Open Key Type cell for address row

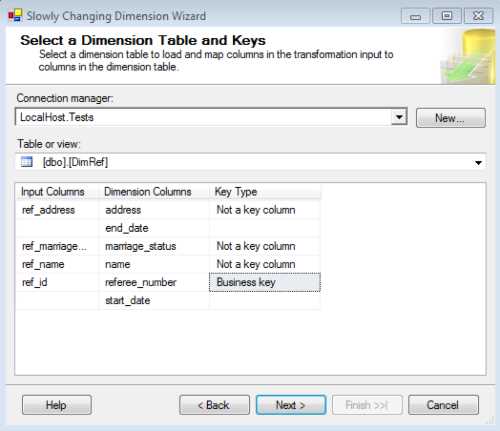pos(265,210)
